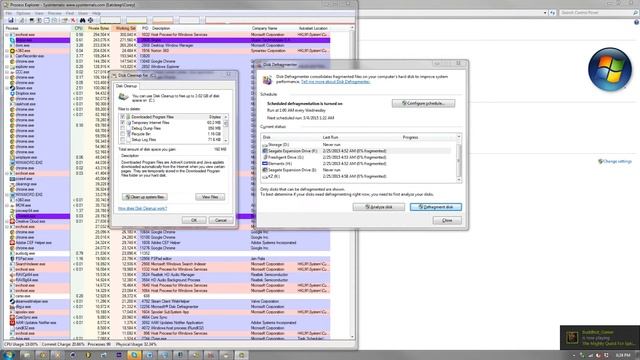The height and width of the screenshot is (360, 640).
Task: Click the Analyze disk button
Action: (379, 207)
